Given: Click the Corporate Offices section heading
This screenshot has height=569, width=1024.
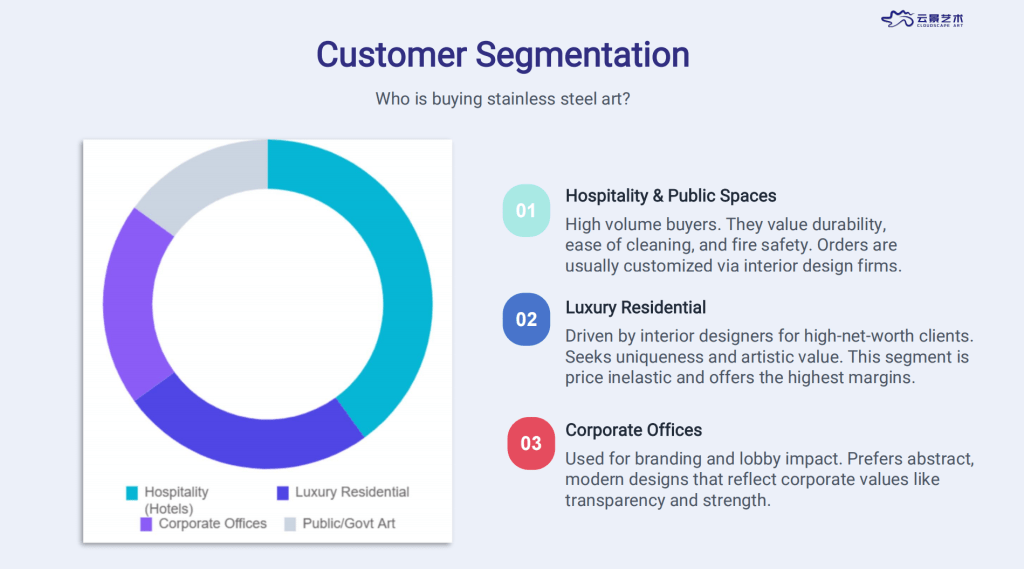Looking at the screenshot, I should 634,430.
